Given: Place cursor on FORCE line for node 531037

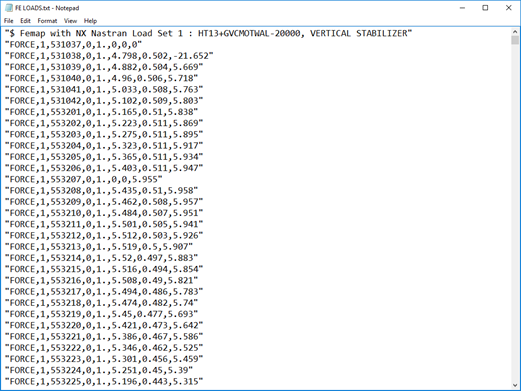Looking at the screenshot, I should click(x=73, y=45).
